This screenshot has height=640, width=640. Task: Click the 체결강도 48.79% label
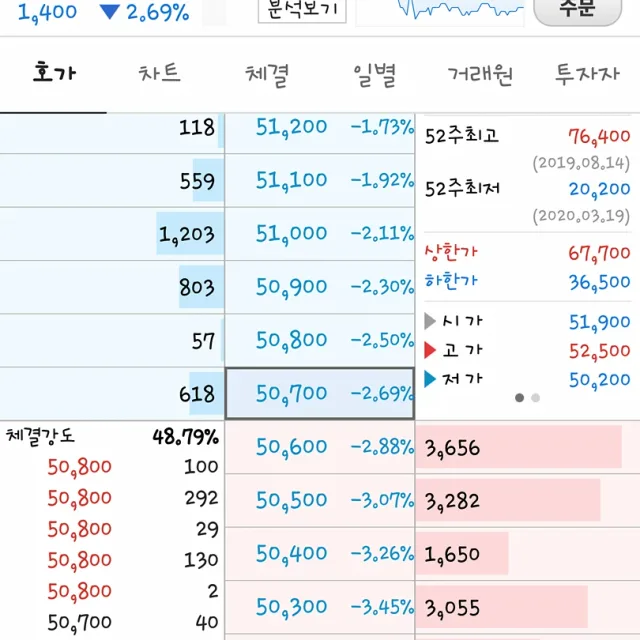[112, 436]
